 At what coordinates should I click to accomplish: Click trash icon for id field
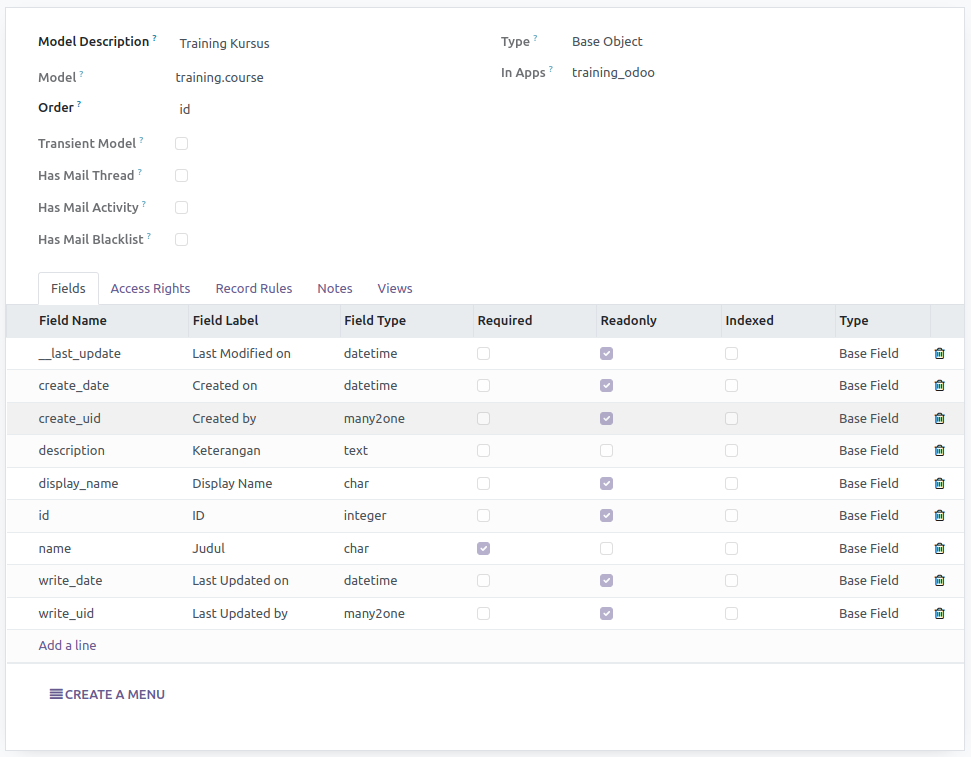pyautogui.click(x=939, y=515)
